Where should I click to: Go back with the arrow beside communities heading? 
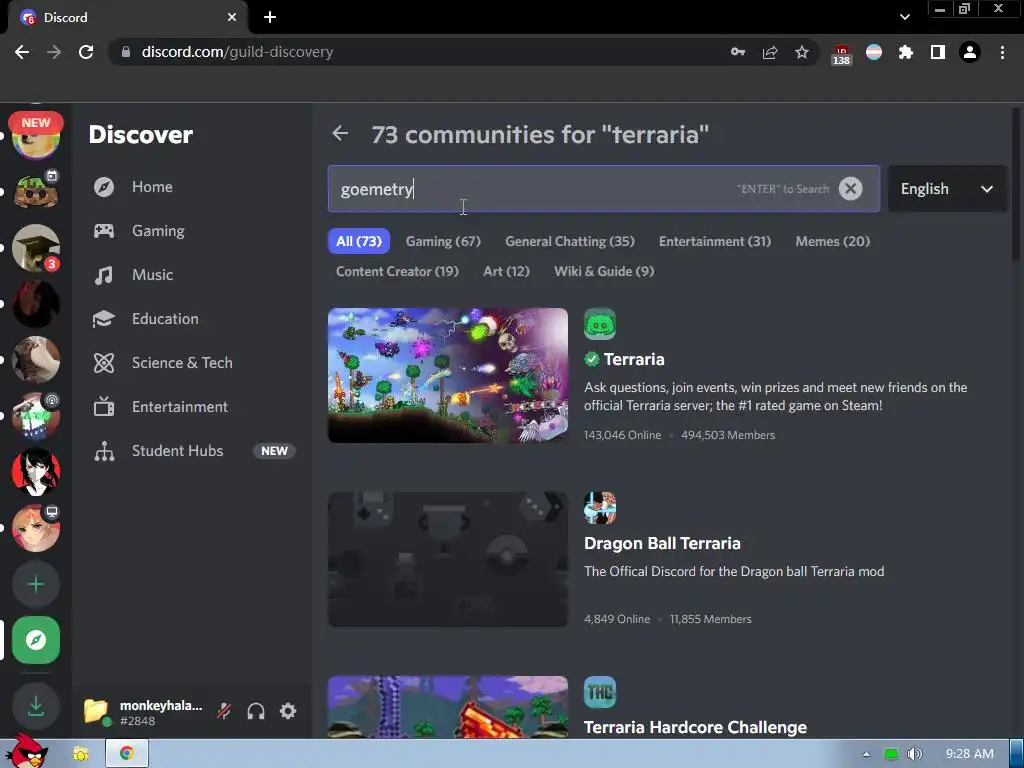340,134
